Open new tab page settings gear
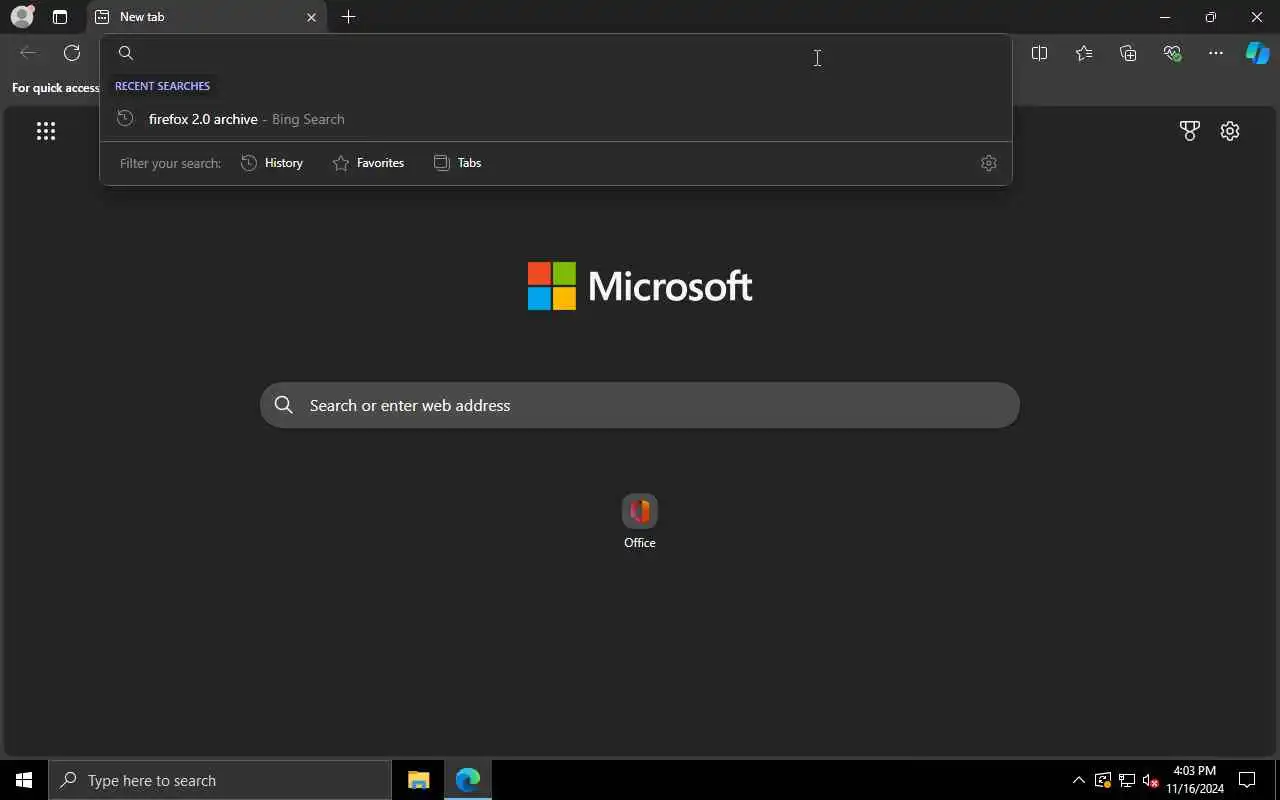This screenshot has width=1280, height=800. [1230, 131]
